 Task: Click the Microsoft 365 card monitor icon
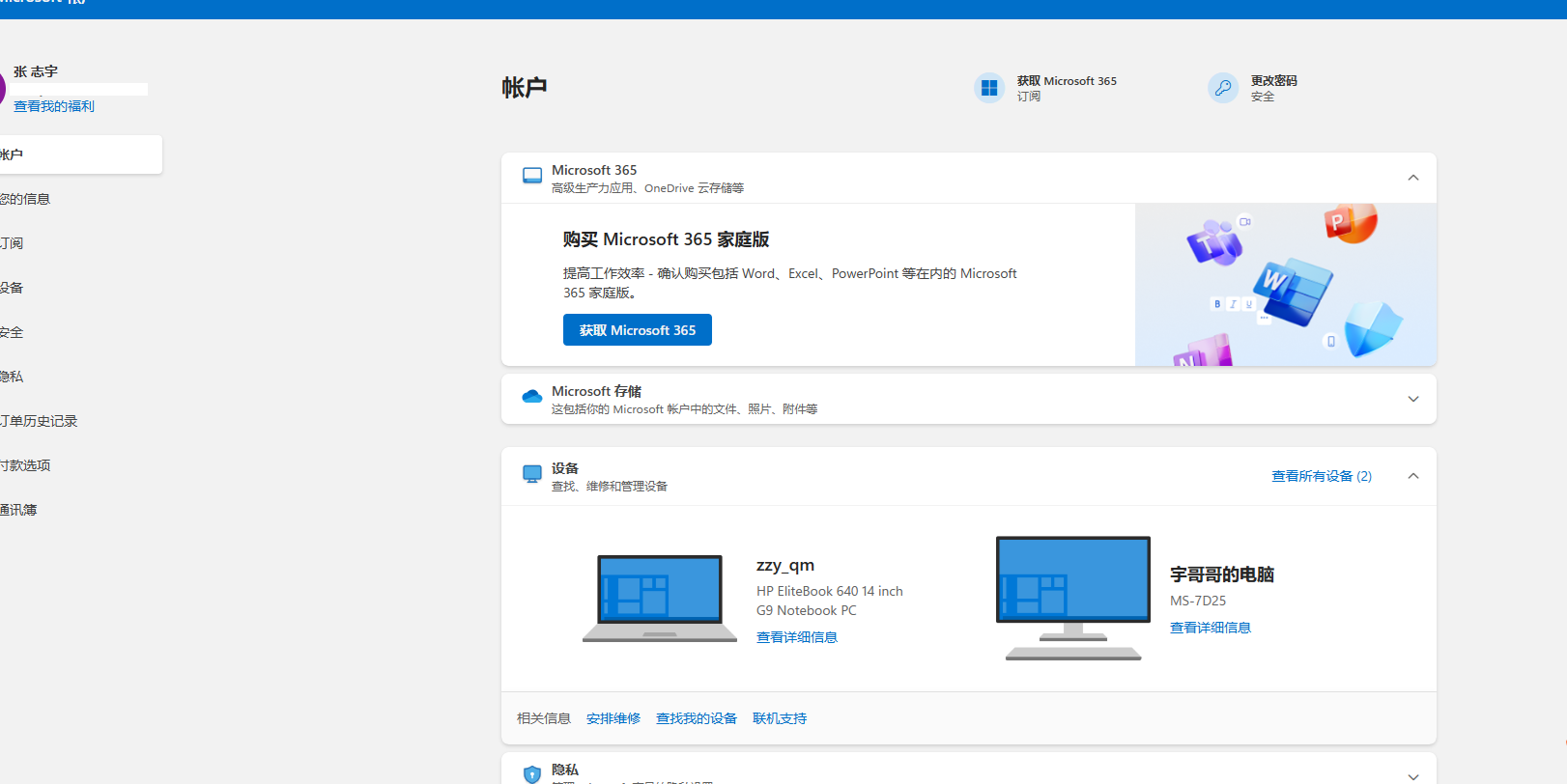[532, 176]
